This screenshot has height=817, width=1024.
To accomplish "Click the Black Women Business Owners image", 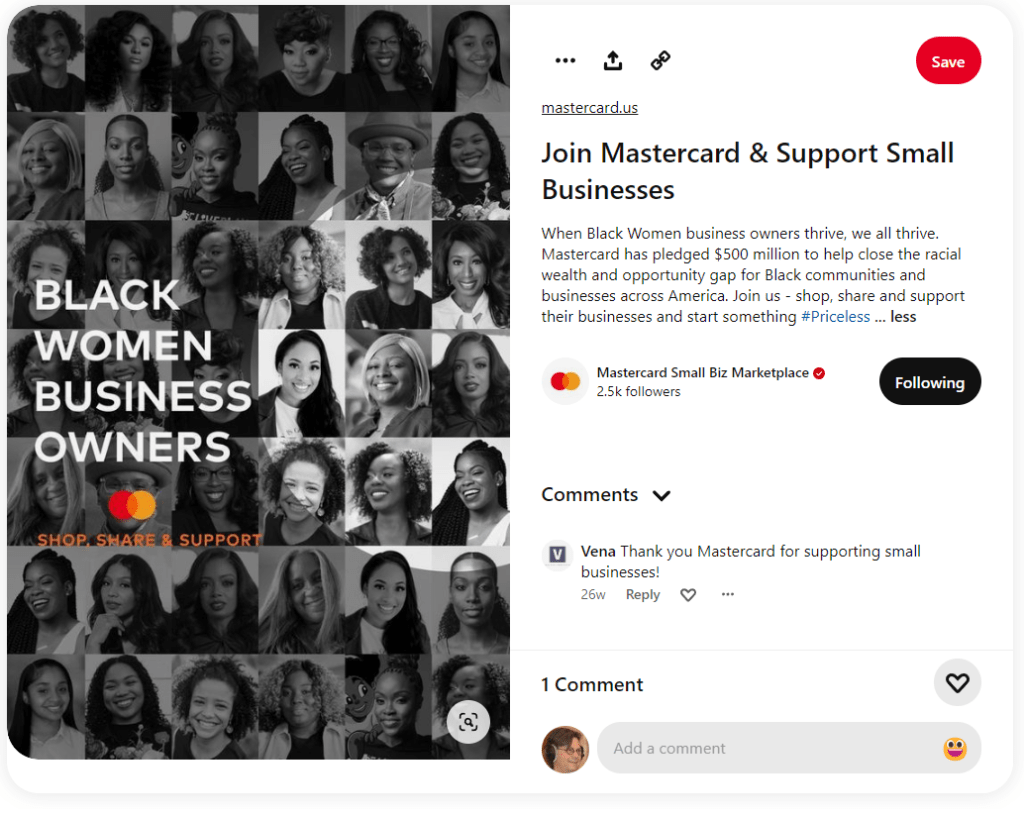I will click(259, 382).
